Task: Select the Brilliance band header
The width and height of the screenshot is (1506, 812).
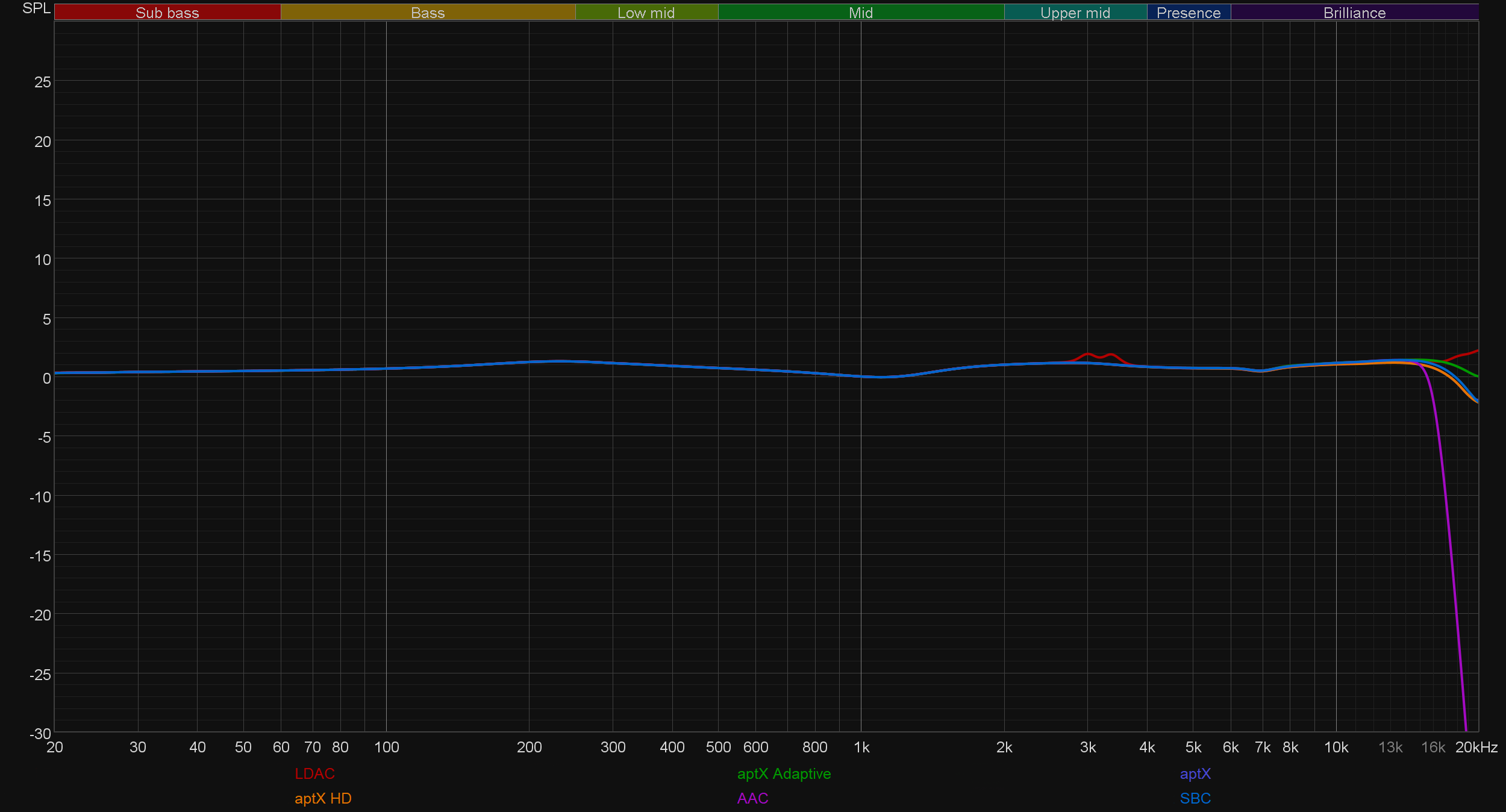Action: pyautogui.click(x=1354, y=13)
